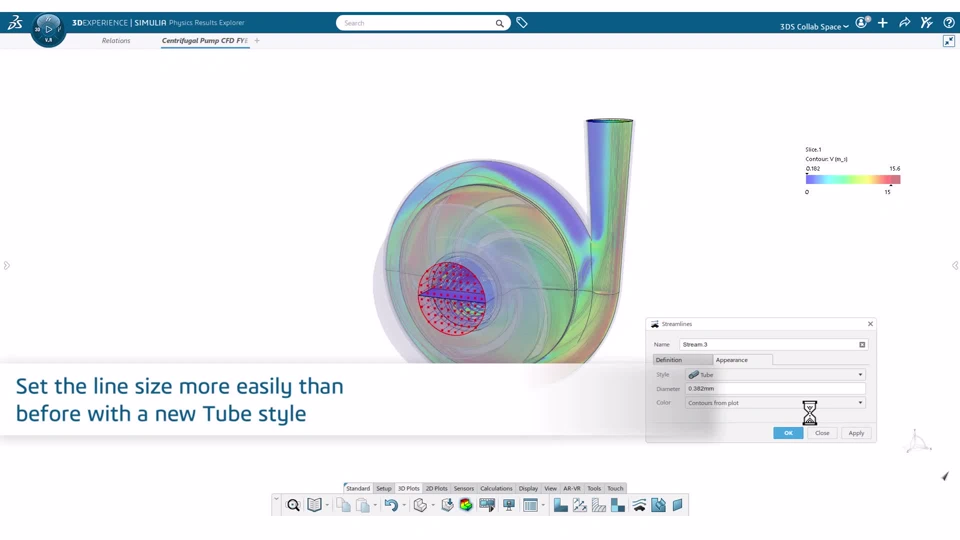Expand the dropdown arrow beside table icon
This screenshot has height=540, width=960.
[x=543, y=506]
